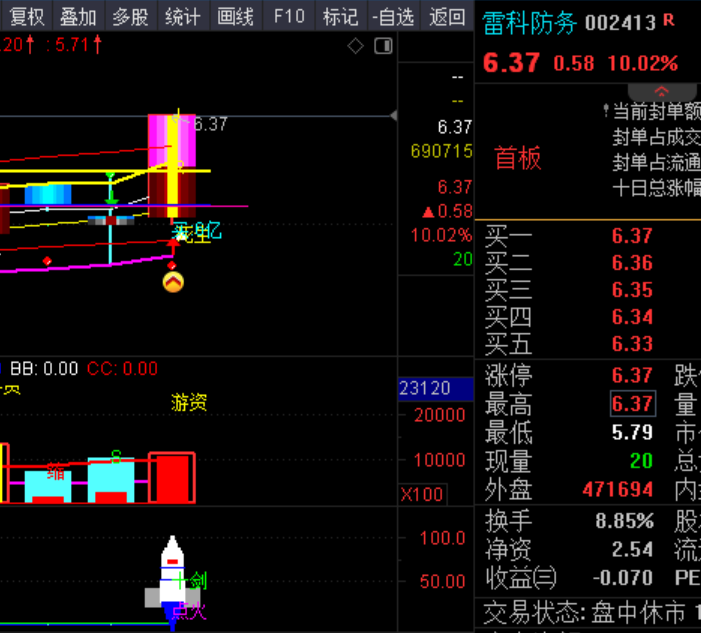701x633 pixels.
Task: Click the large current price 6.37
Action: pos(511,62)
